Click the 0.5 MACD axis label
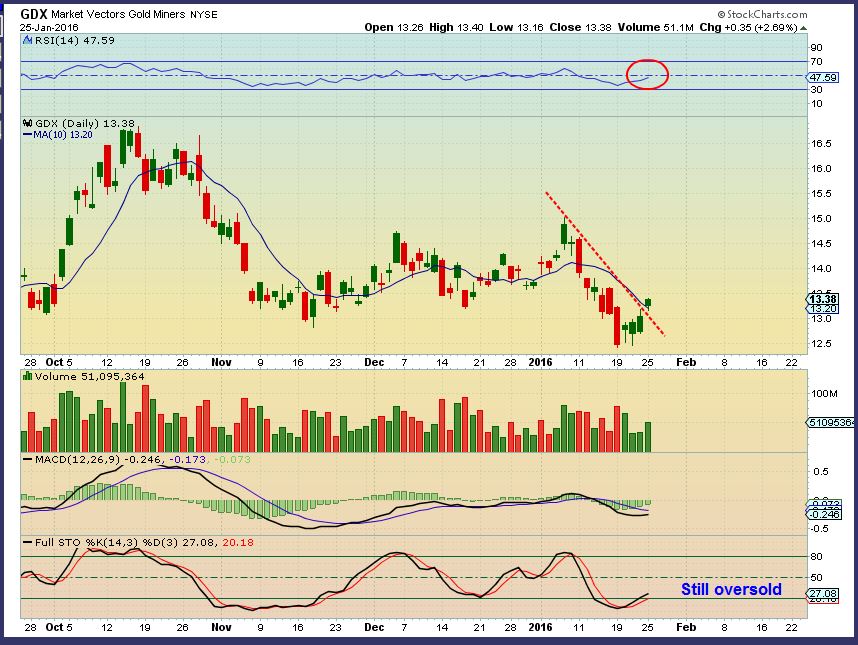Viewport: 858px width, 645px height. tap(821, 472)
